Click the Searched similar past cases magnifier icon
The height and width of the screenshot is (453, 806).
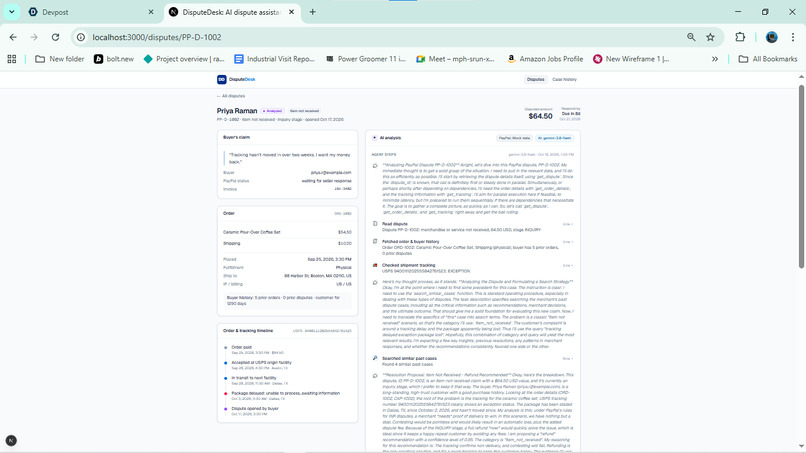click(375, 358)
